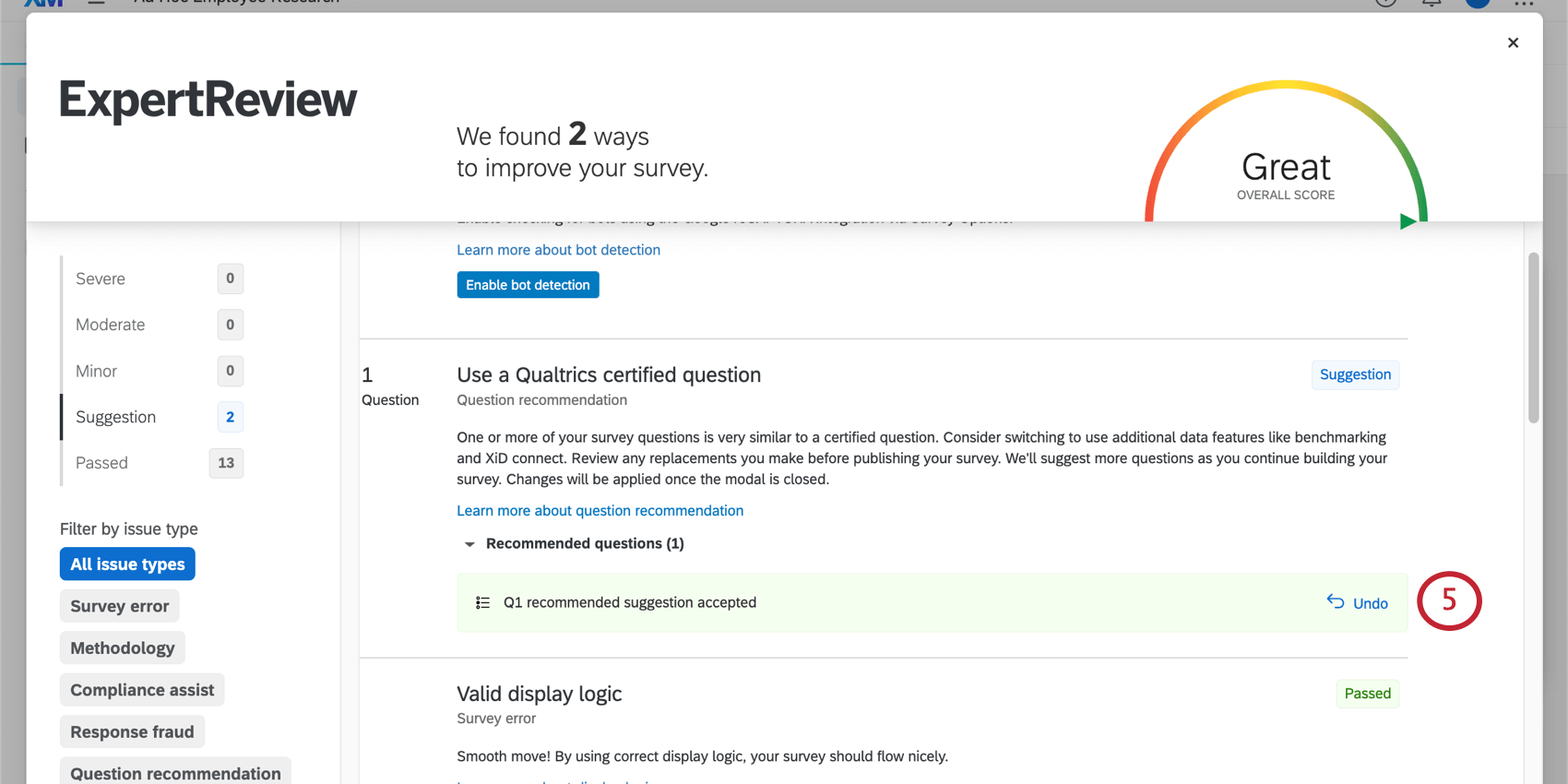Open Learn more about bot detection link
Image resolution: width=1568 pixels, height=784 pixels.
558,250
